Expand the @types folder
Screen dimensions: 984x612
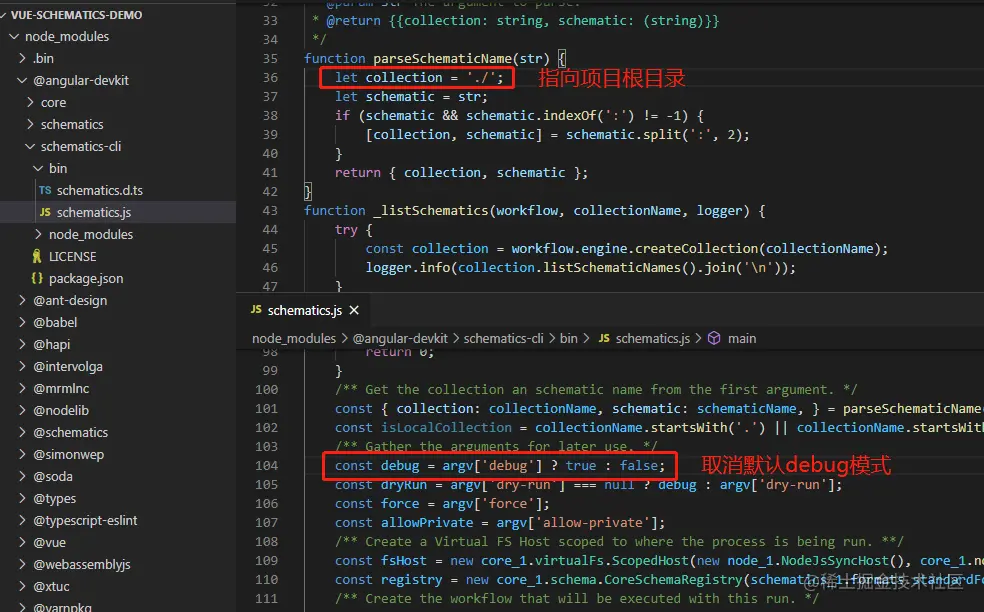[22, 498]
